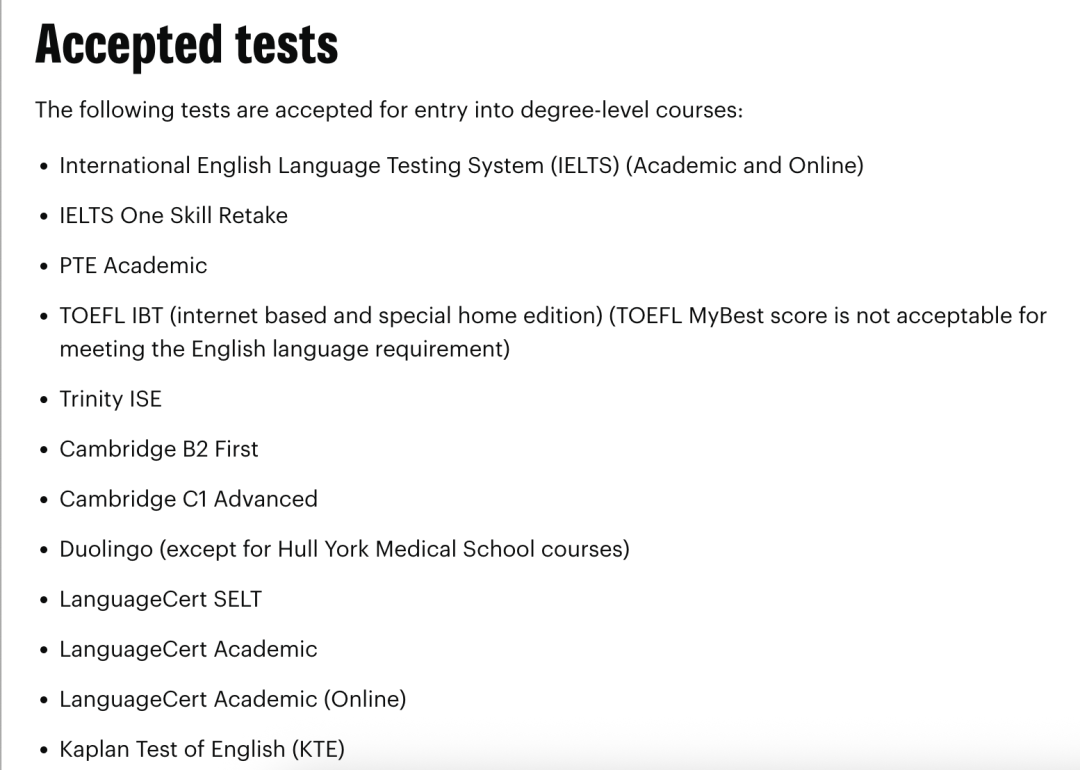1080x770 pixels.
Task: Click "meeting the English language requirement" line
Action: pos(284,349)
